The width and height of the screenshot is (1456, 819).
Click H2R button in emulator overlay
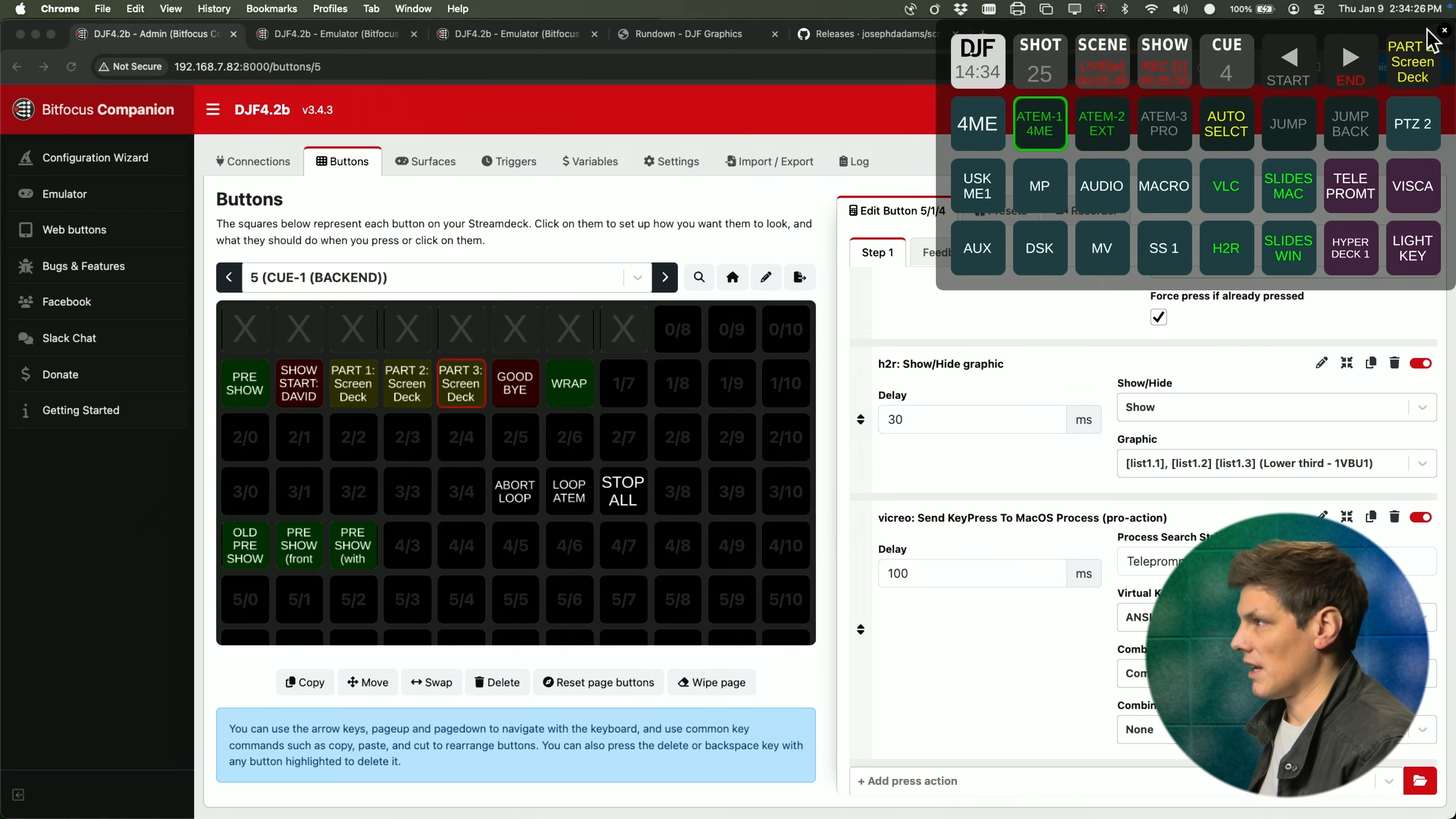pos(1226,248)
